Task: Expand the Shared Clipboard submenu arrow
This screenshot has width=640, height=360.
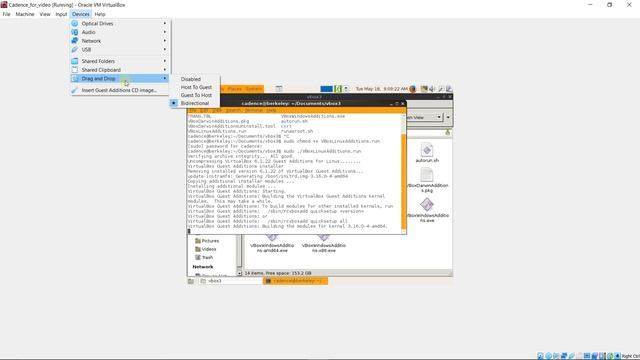Action: [x=165, y=70]
